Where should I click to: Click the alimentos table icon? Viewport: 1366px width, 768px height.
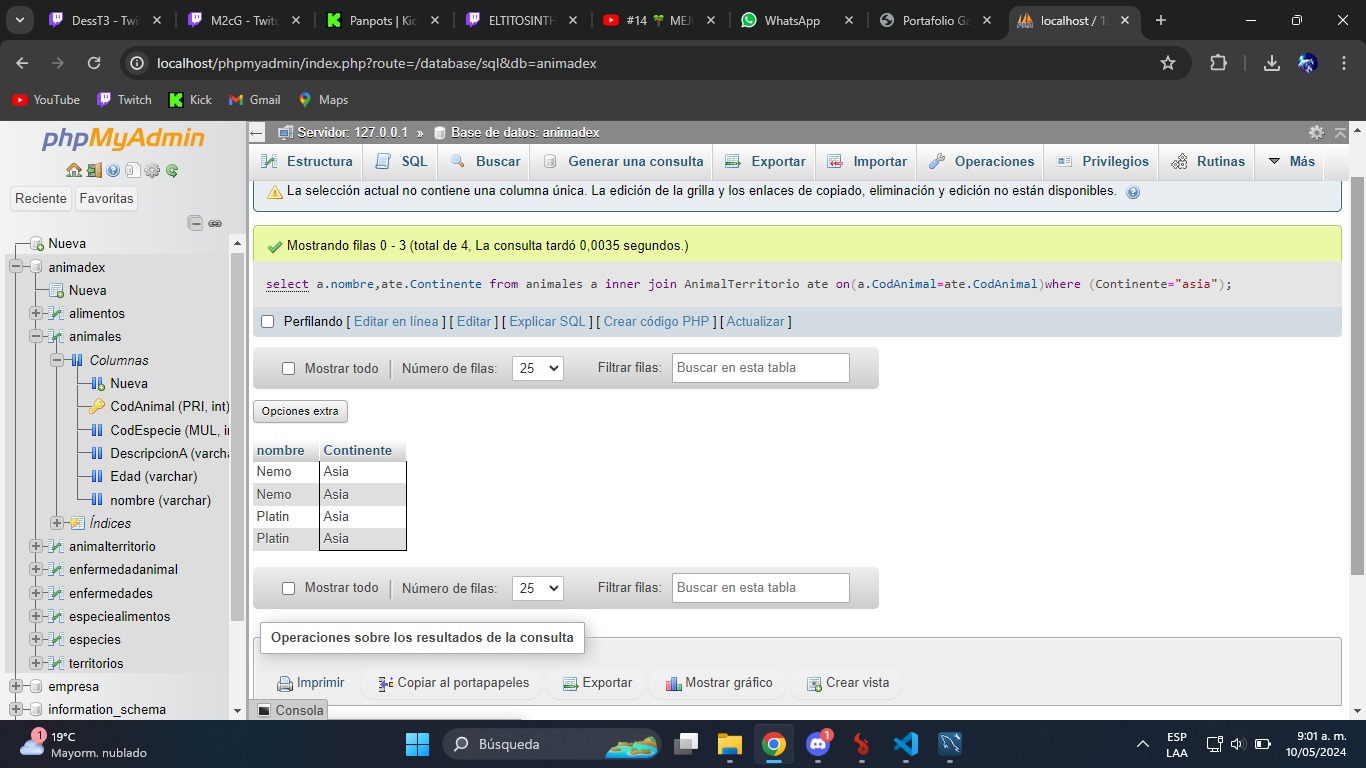pyautogui.click(x=57, y=313)
